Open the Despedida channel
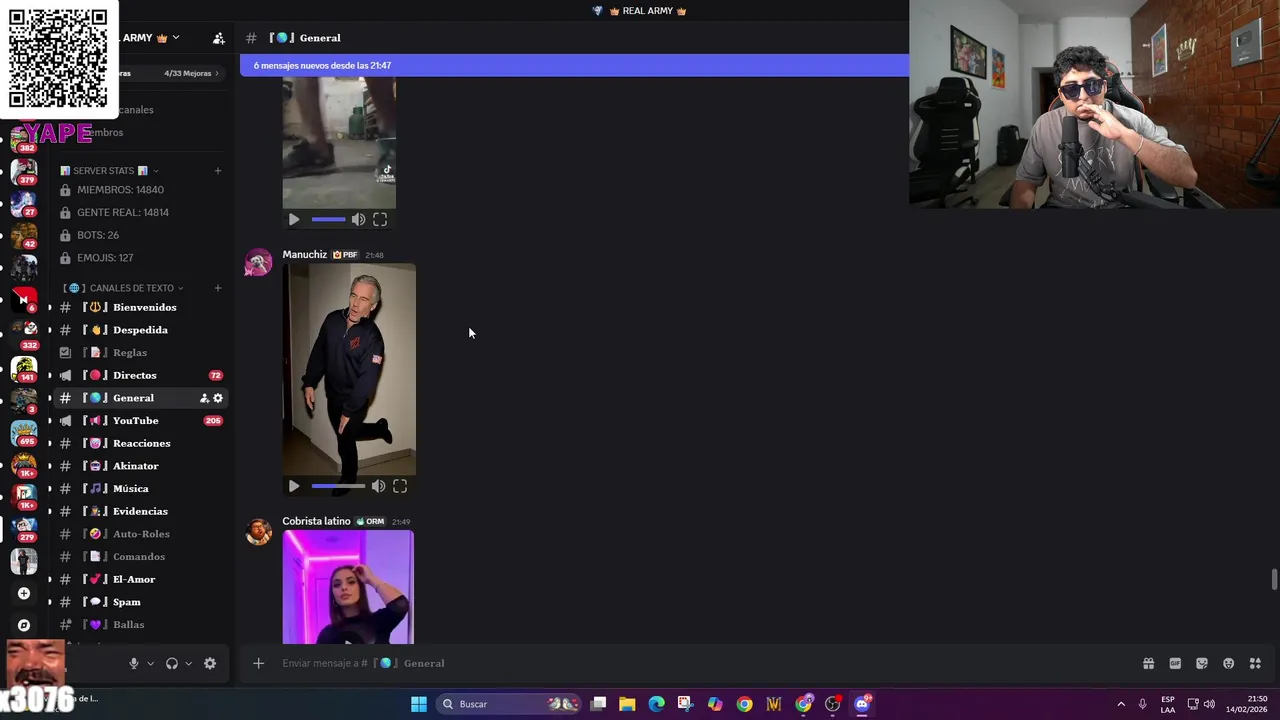Image resolution: width=1280 pixels, height=720 pixels. [x=138, y=330]
